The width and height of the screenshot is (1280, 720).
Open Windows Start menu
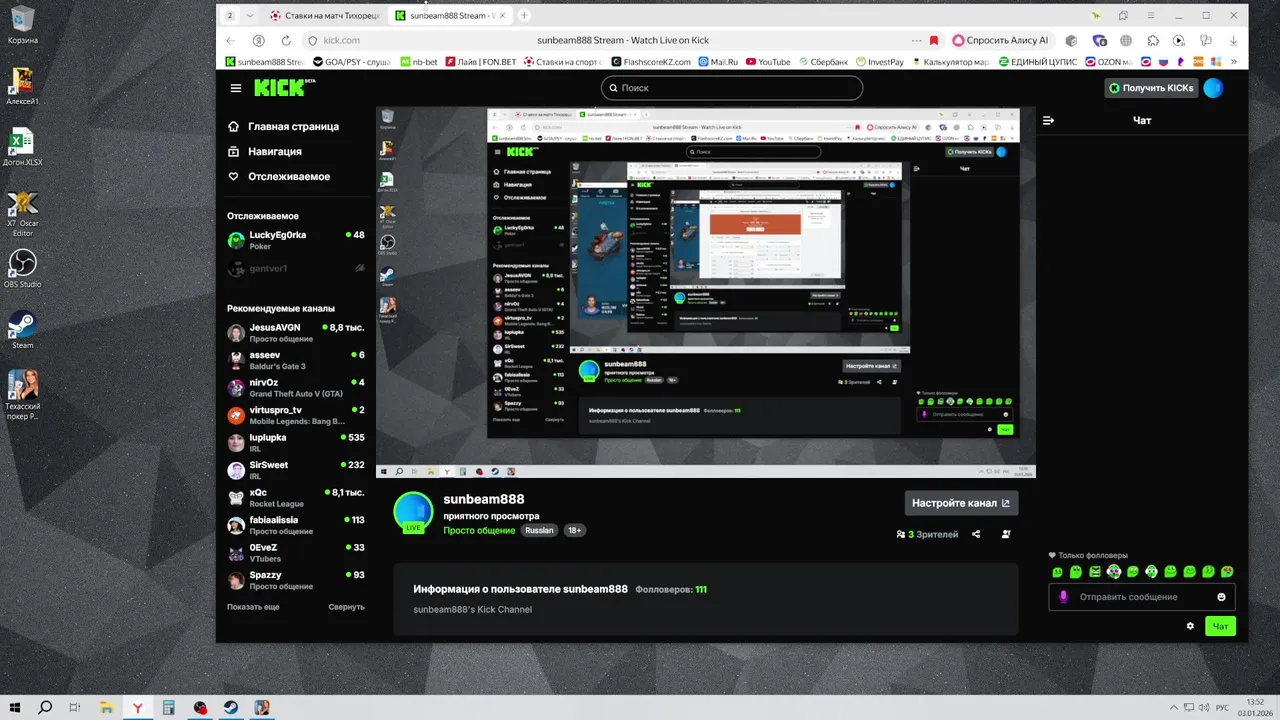[15, 708]
